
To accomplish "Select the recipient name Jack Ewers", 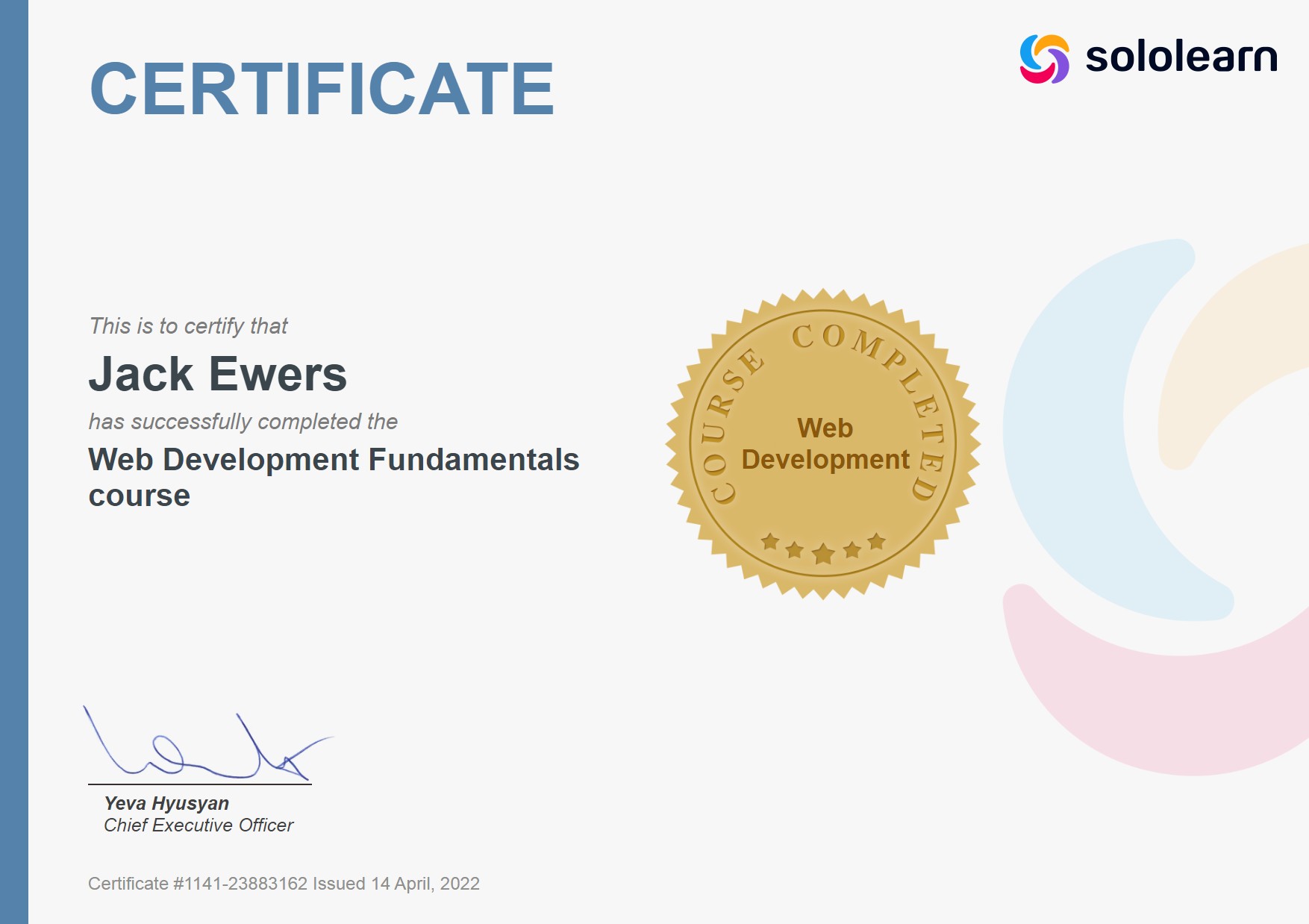I will 218,374.
